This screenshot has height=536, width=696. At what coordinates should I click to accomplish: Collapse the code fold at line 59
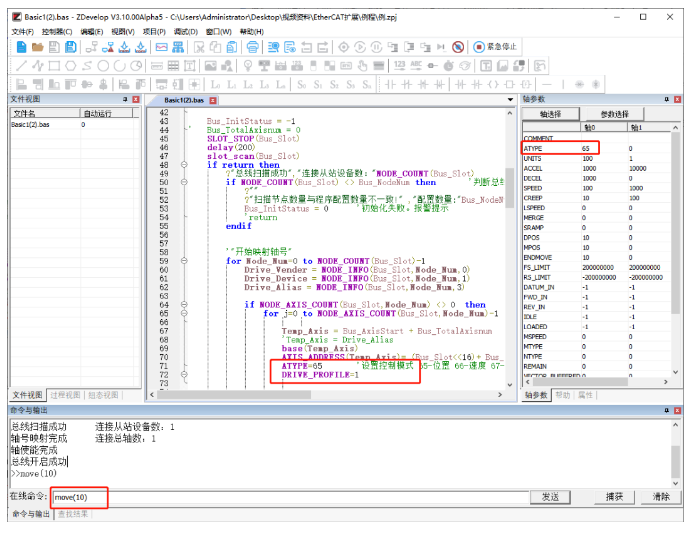point(184,260)
